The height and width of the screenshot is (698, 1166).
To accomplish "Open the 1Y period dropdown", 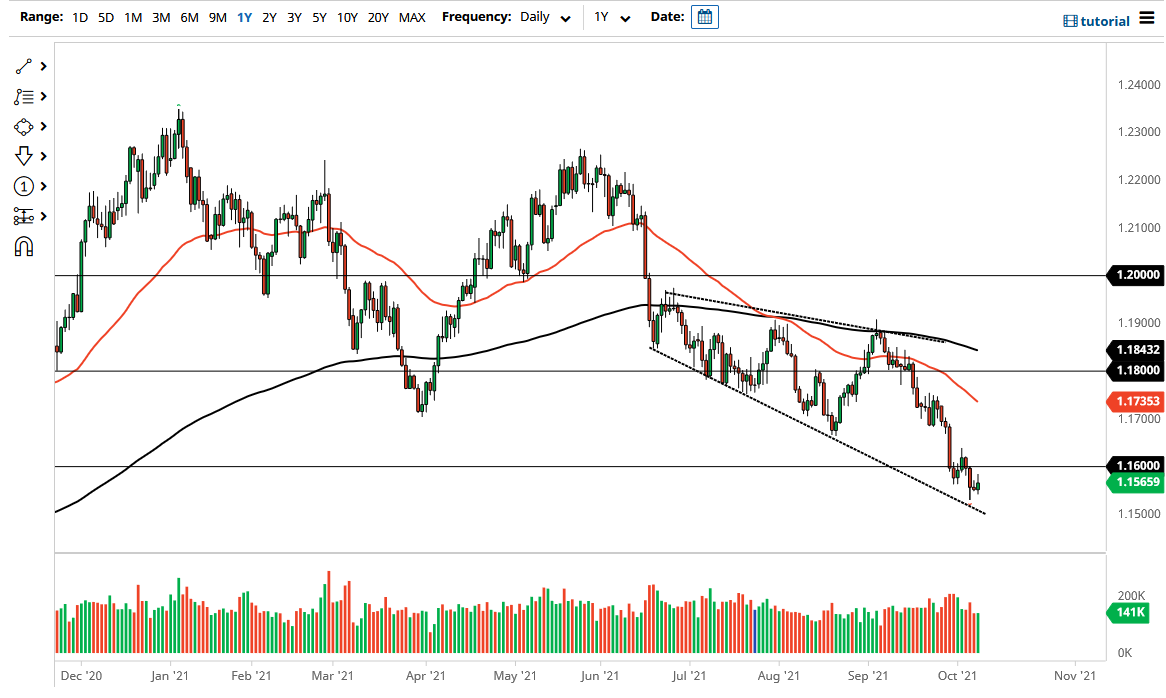I will [612, 18].
